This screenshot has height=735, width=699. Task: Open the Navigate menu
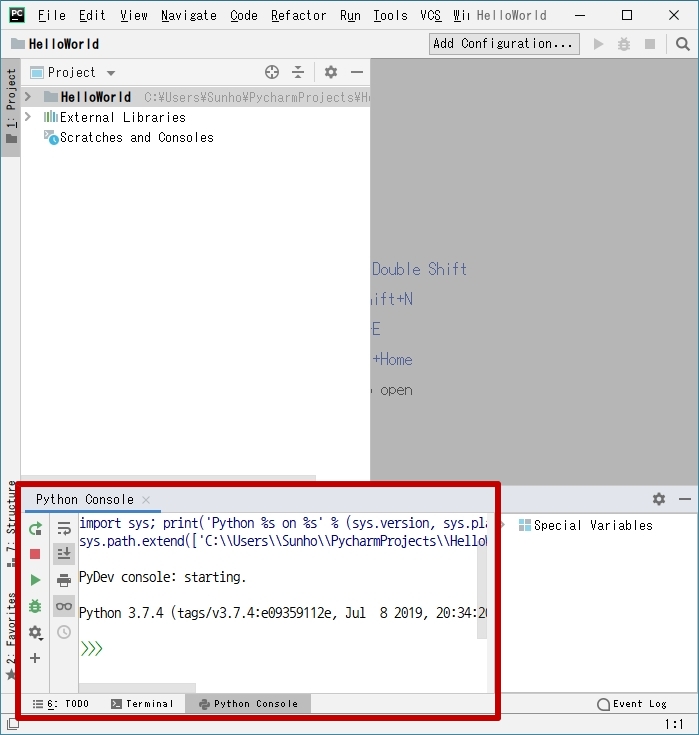(x=189, y=15)
